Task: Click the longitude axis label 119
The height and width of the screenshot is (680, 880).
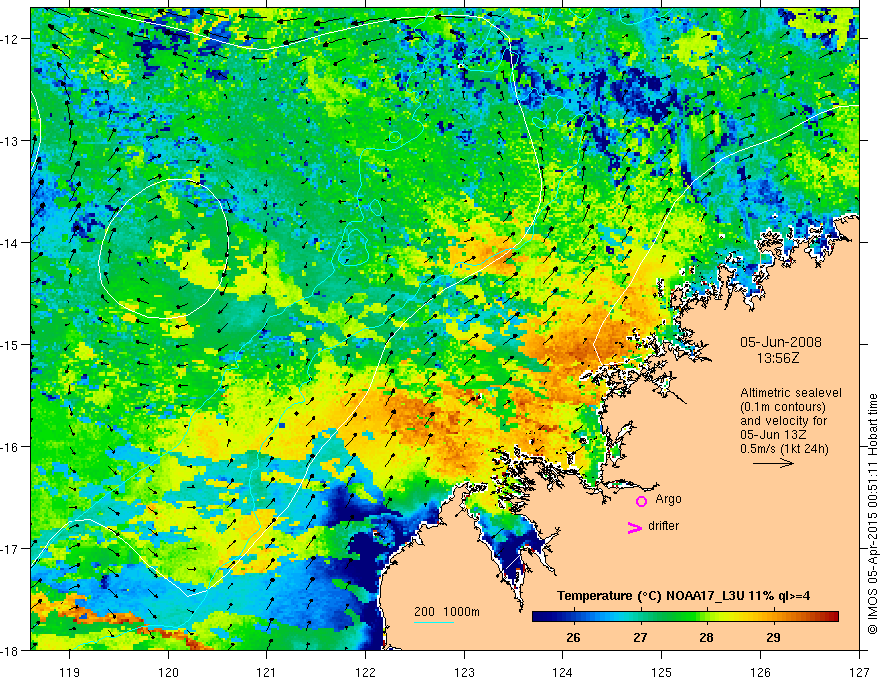Action: point(70,672)
